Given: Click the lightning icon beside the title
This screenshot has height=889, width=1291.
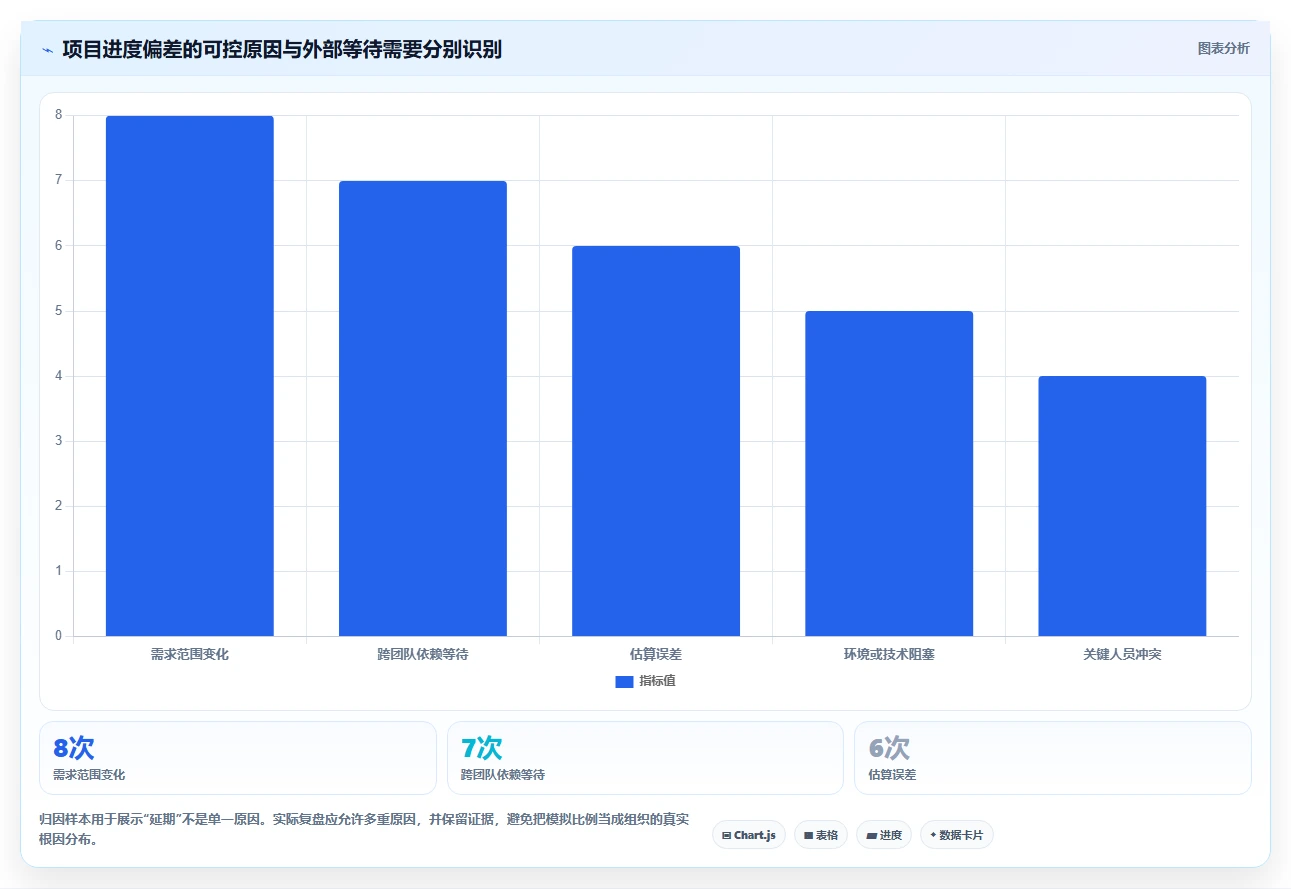Looking at the screenshot, I should pyautogui.click(x=47, y=49).
